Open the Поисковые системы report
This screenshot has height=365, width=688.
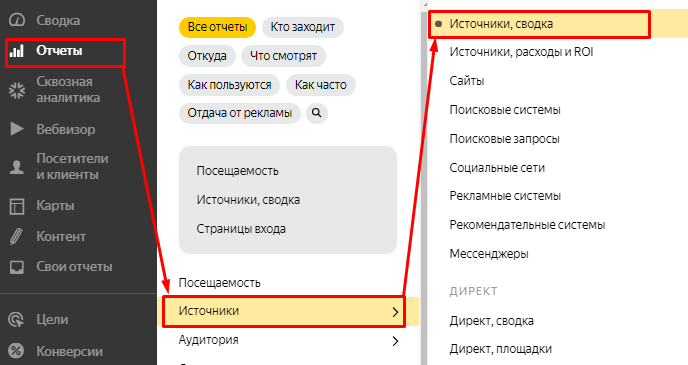(505, 110)
